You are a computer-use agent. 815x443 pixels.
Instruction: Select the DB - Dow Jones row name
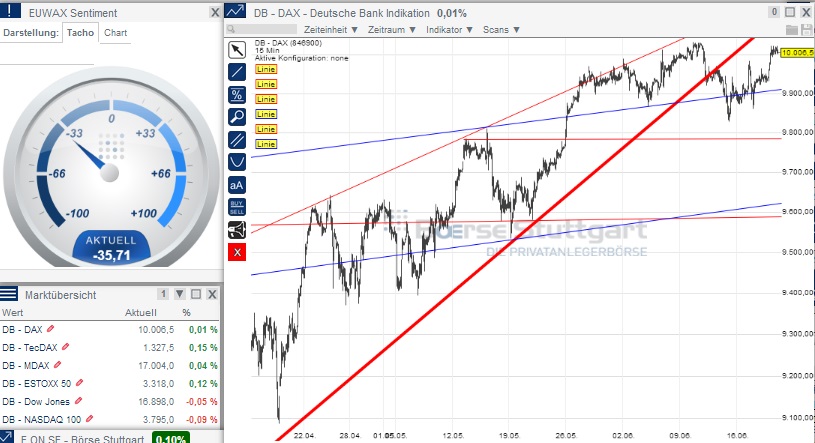click(x=36, y=401)
